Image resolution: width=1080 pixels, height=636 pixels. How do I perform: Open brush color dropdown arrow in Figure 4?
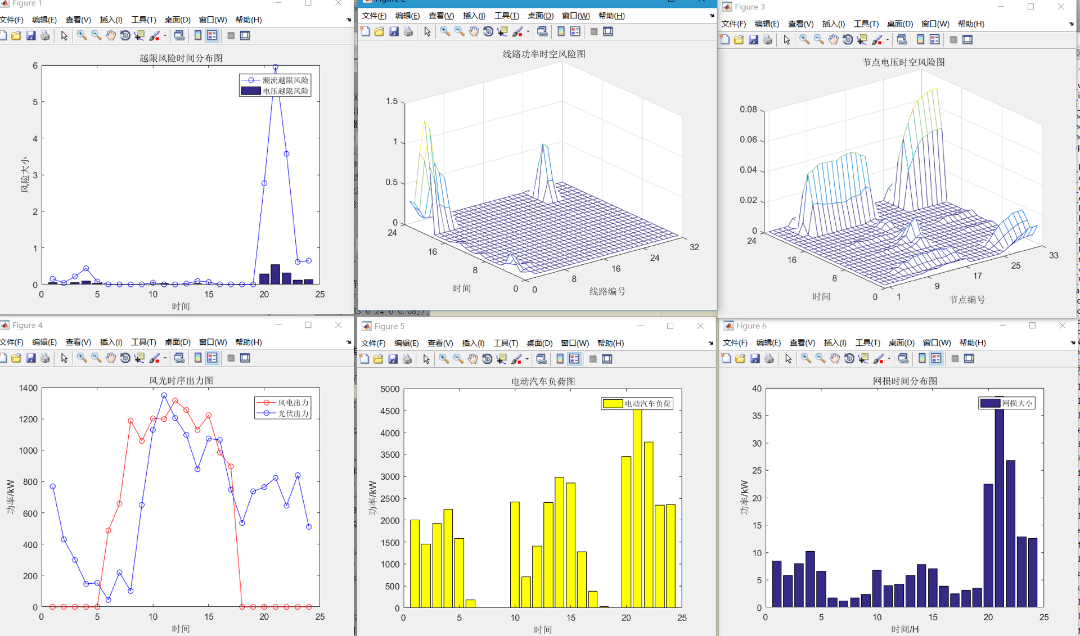pyautogui.click(x=165, y=358)
